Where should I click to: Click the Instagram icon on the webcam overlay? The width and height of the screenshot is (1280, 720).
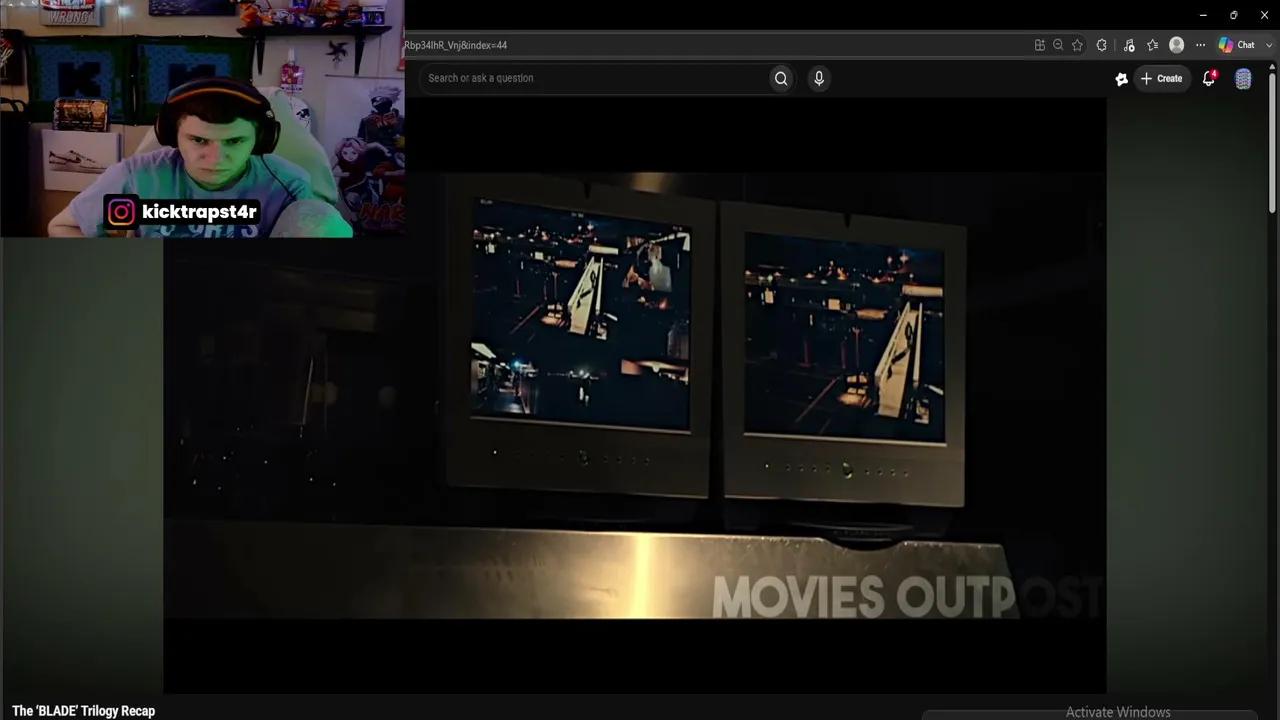click(x=121, y=212)
